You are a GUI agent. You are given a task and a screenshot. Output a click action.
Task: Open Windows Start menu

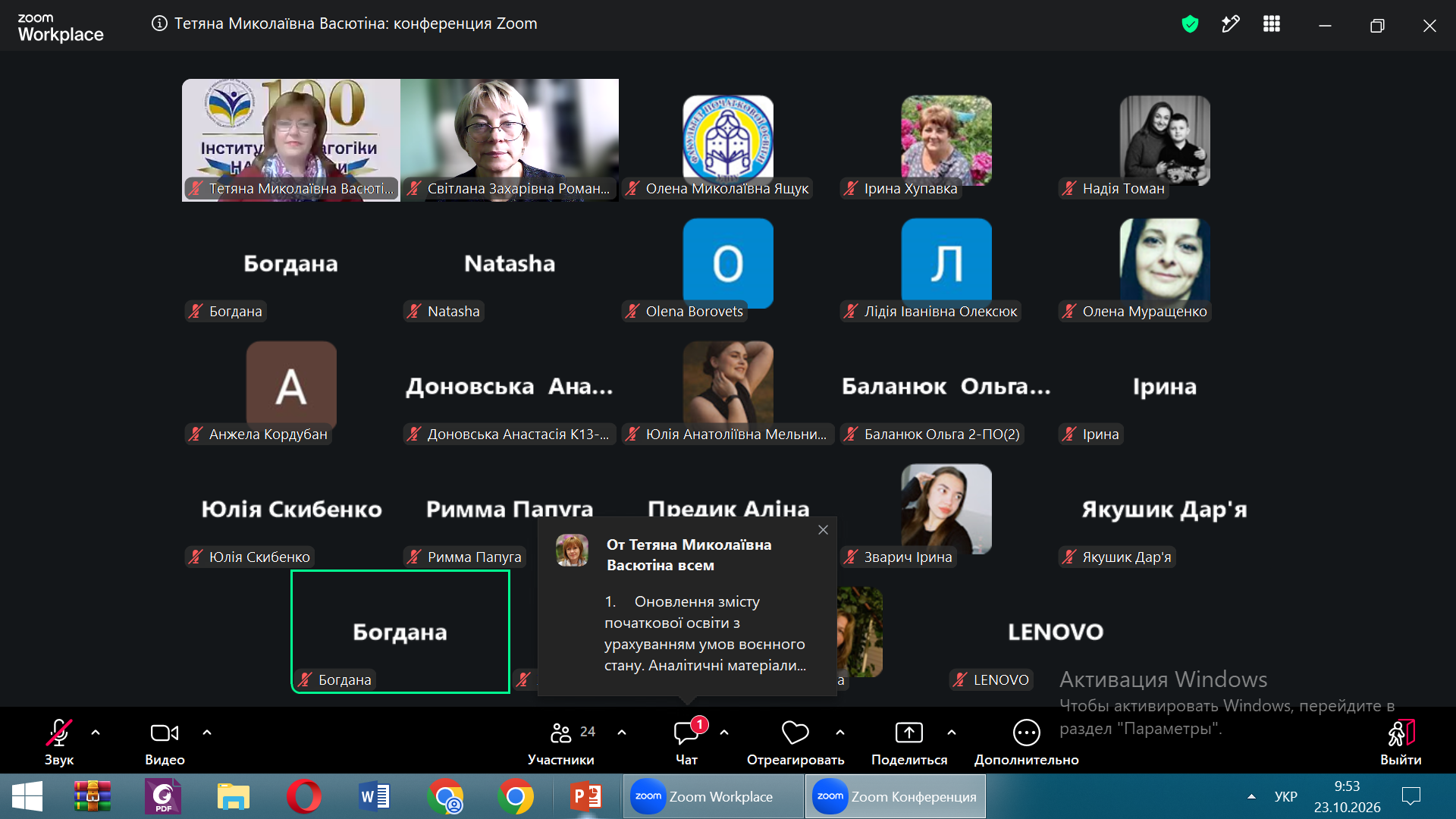coord(27,796)
